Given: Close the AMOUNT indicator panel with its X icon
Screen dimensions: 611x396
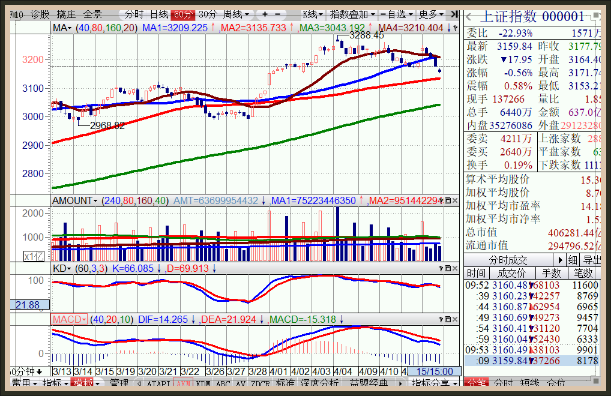Looking at the screenshot, I should coord(455,200).
